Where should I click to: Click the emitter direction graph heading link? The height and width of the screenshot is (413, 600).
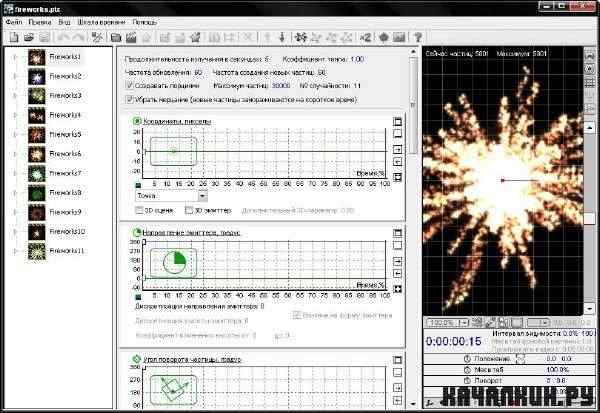(191, 233)
